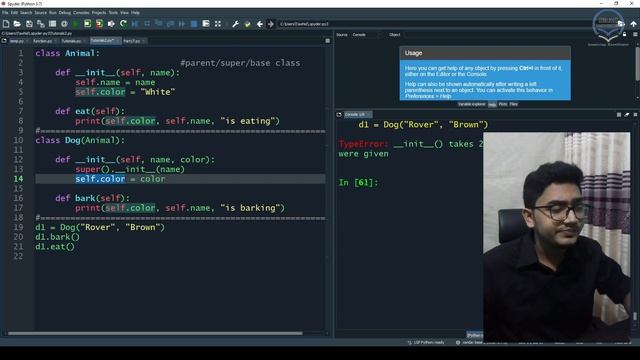640x360 pixels.
Task: Open the File menu
Action: [5, 13]
